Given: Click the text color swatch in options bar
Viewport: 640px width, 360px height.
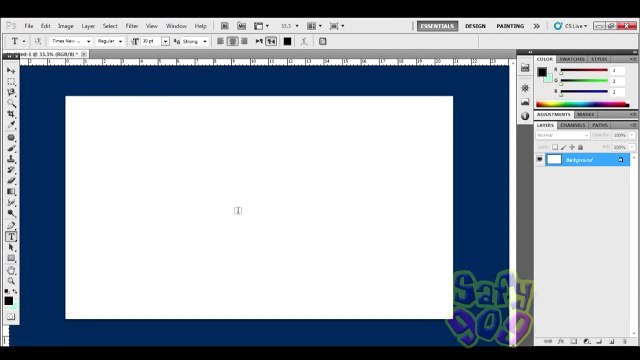Looking at the screenshot, I should pyautogui.click(x=287, y=41).
